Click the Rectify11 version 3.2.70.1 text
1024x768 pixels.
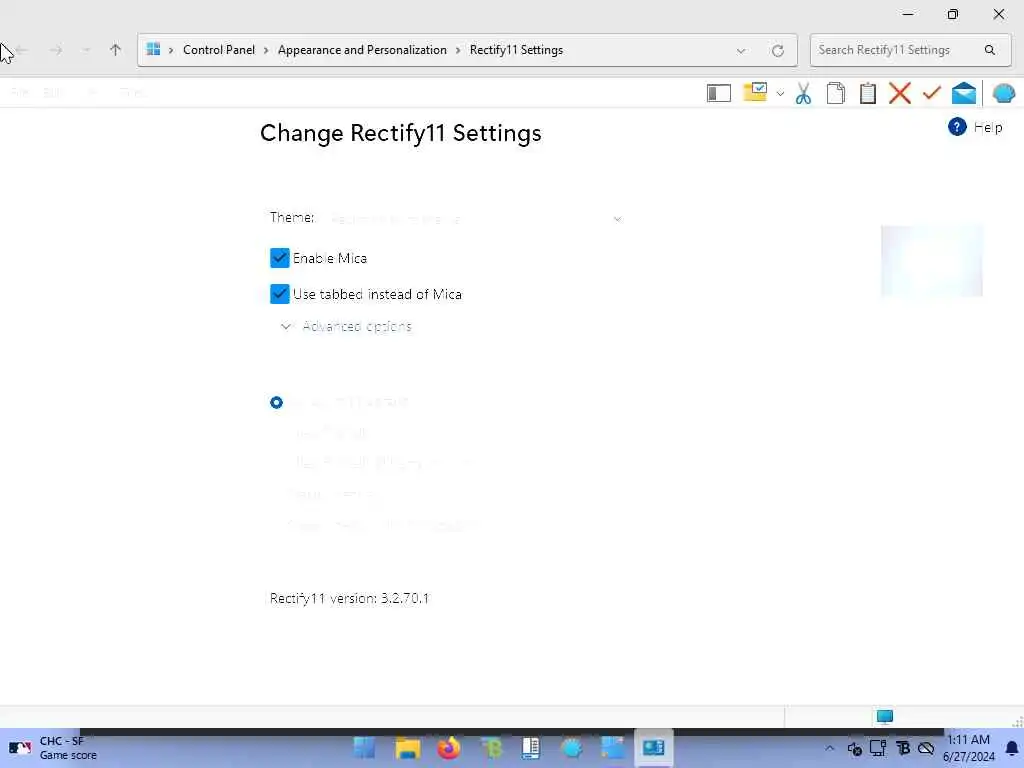(x=349, y=598)
